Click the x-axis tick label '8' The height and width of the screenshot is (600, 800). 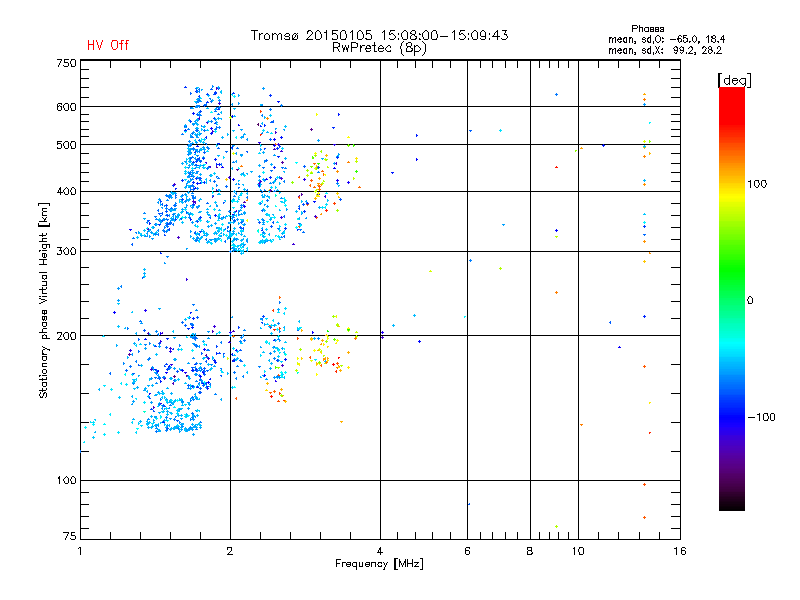pos(530,551)
